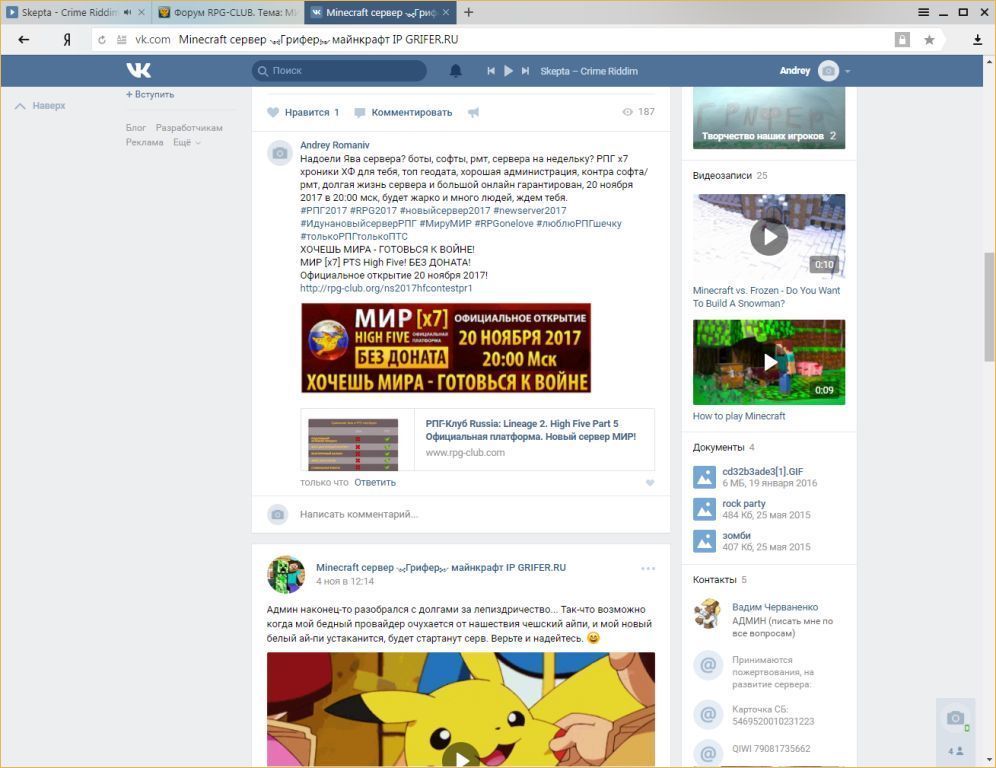The image size is (996, 768).
Task: Open Andrey Romaniv's comment avatar
Action: pos(279,152)
